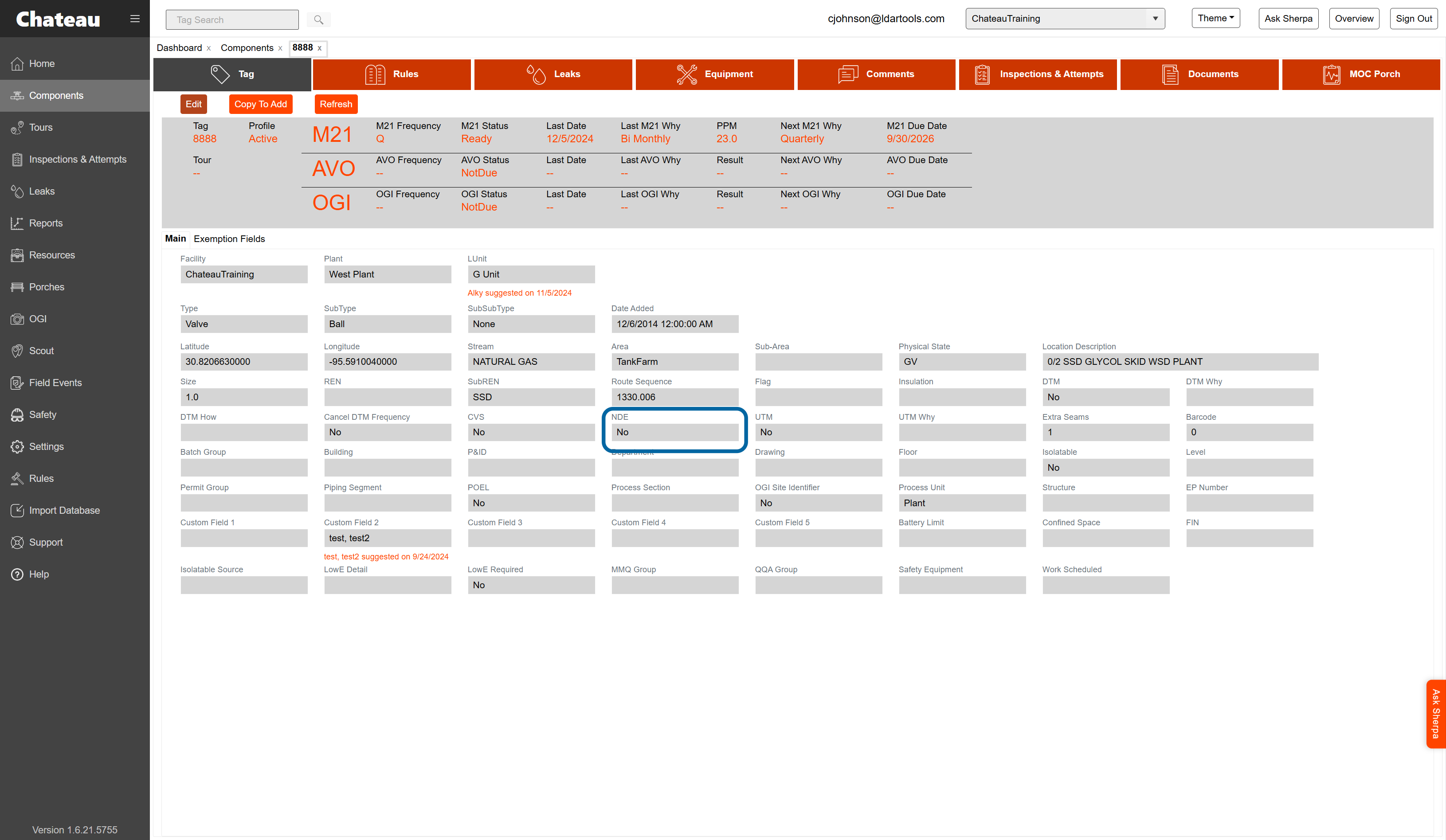The width and height of the screenshot is (1446, 840).
Task: Switch to the Rules tab
Action: pos(392,74)
